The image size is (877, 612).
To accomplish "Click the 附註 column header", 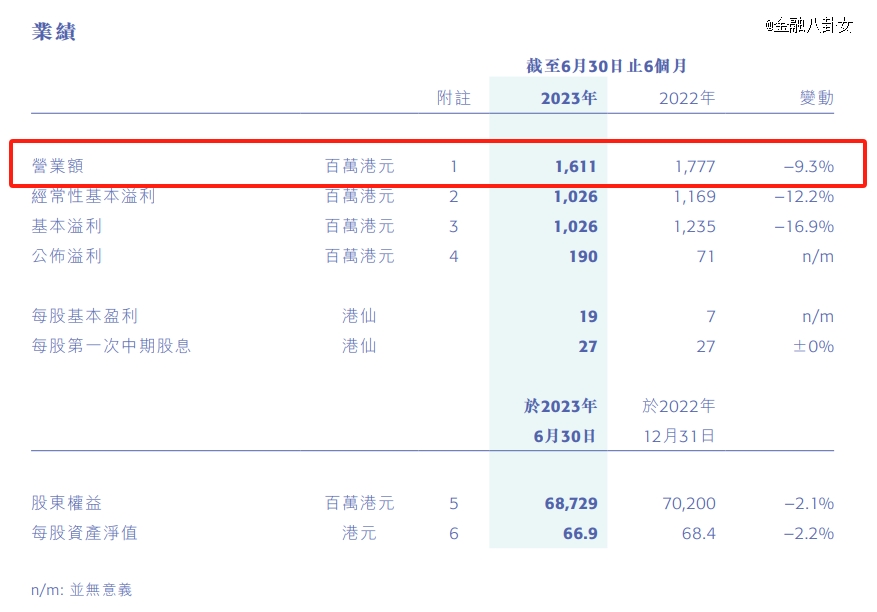I will pyautogui.click(x=455, y=97).
